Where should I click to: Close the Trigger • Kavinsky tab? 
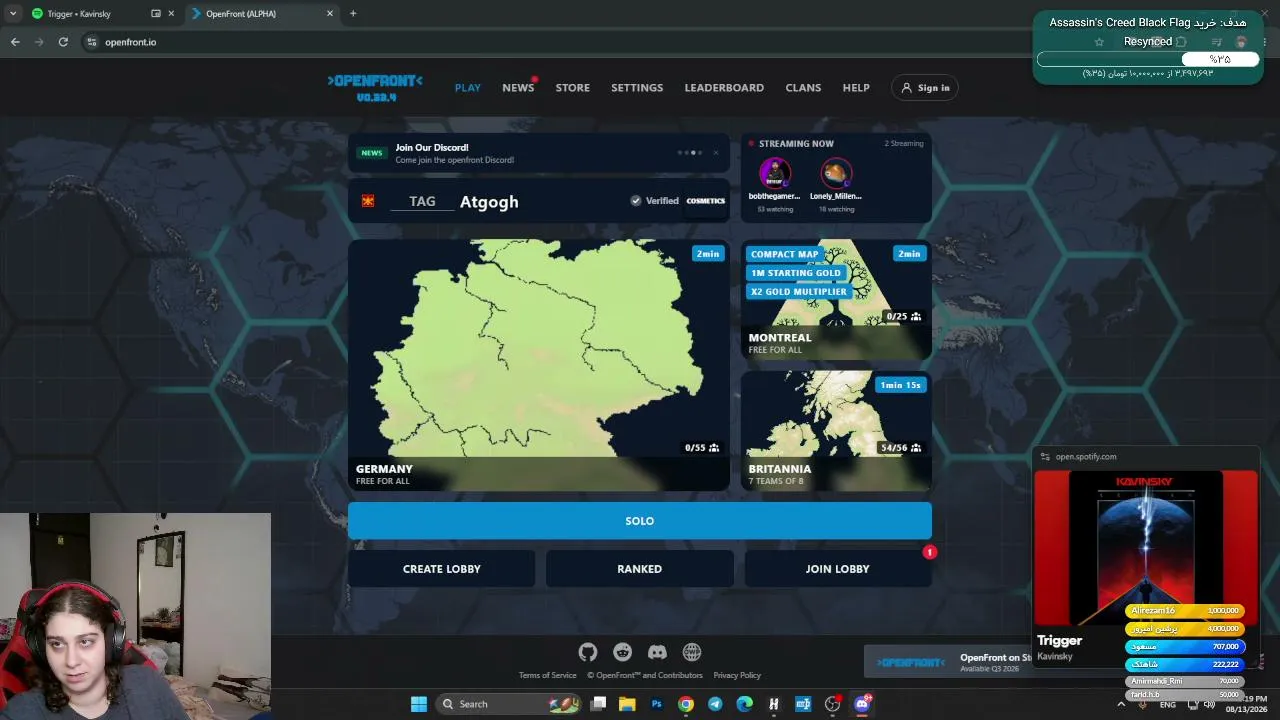pyautogui.click(x=172, y=14)
